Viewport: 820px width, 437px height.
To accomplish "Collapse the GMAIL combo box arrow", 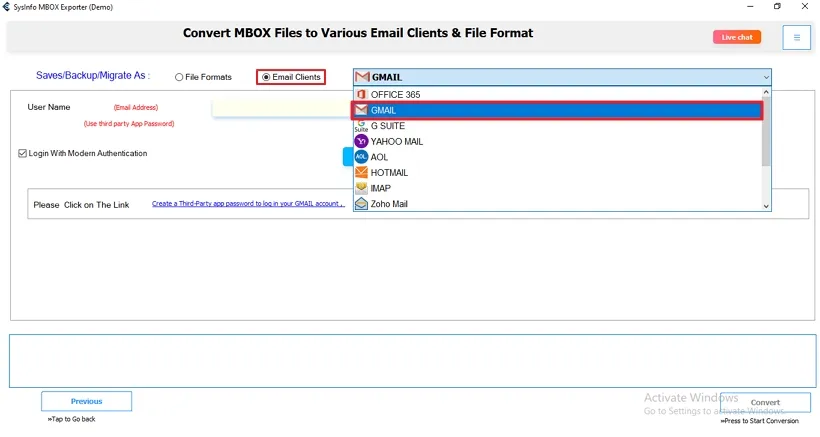I will [x=766, y=77].
